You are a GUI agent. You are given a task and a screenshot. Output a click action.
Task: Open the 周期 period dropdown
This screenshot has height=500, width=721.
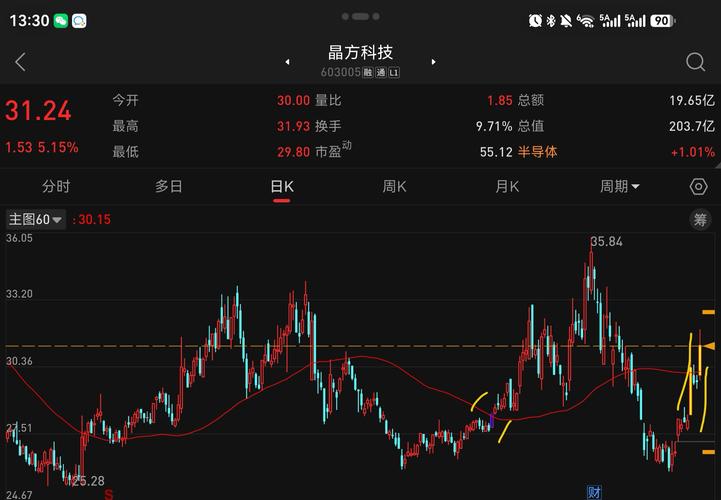(x=619, y=186)
